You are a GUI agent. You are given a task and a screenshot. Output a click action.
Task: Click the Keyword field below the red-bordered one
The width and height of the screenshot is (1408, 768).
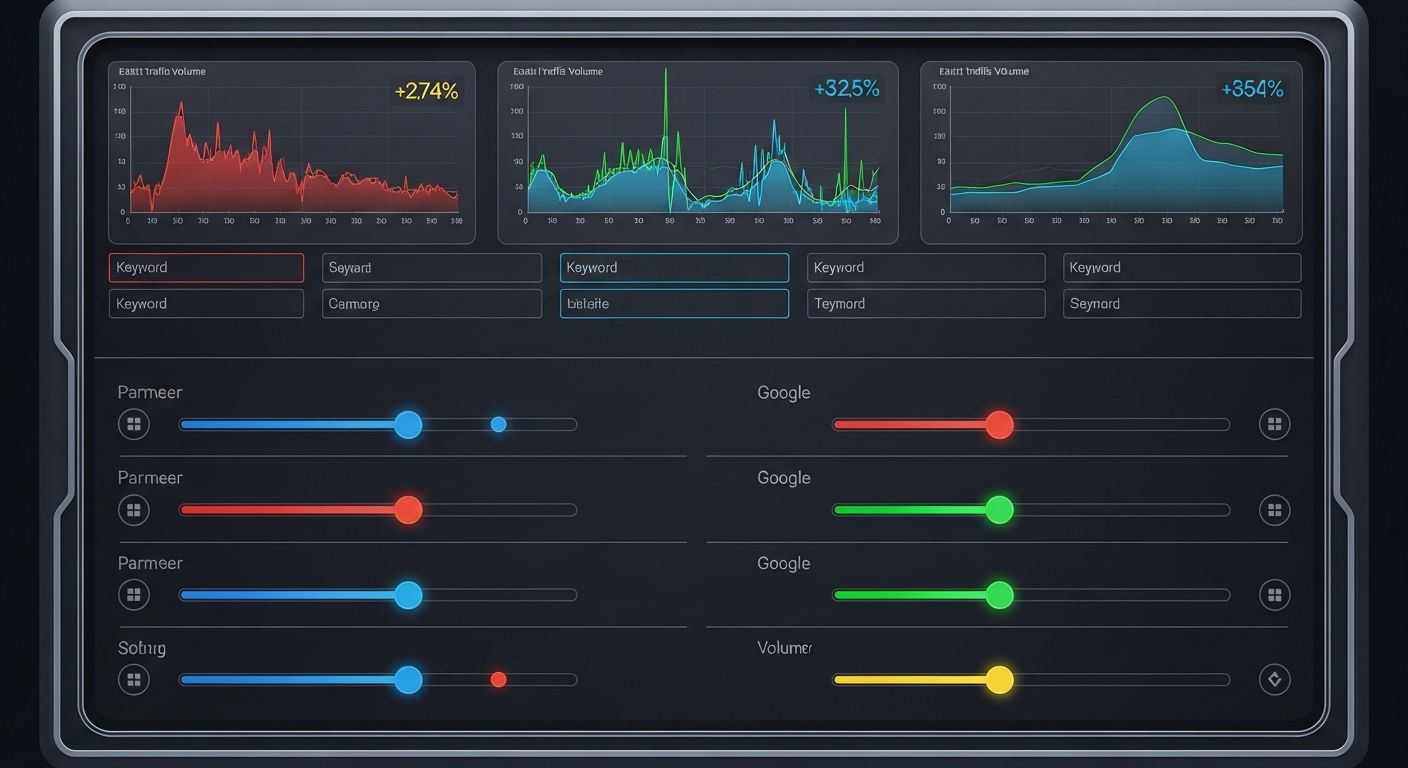point(206,304)
